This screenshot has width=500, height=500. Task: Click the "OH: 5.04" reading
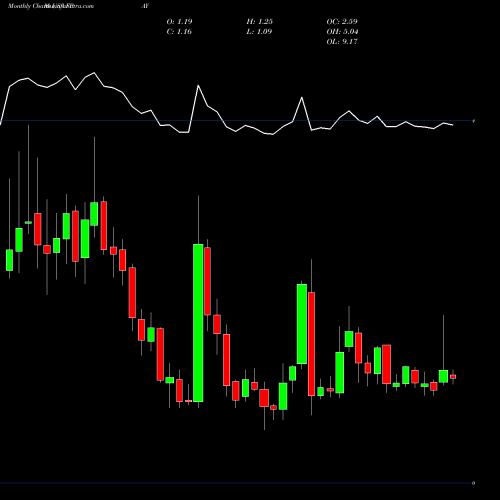tap(342, 32)
